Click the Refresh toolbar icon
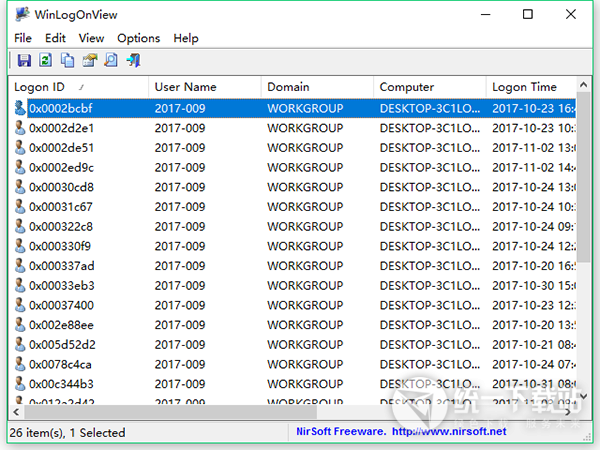The width and height of the screenshot is (600, 450). click(x=46, y=60)
